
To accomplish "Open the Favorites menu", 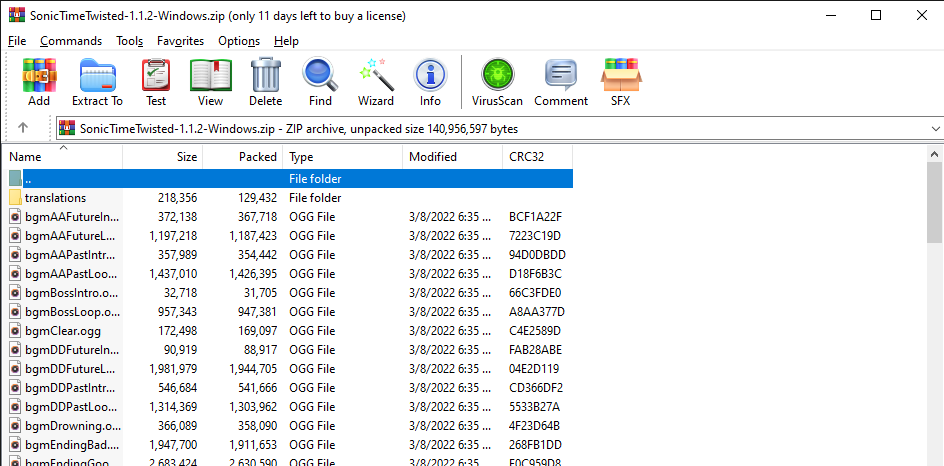I will [181, 41].
